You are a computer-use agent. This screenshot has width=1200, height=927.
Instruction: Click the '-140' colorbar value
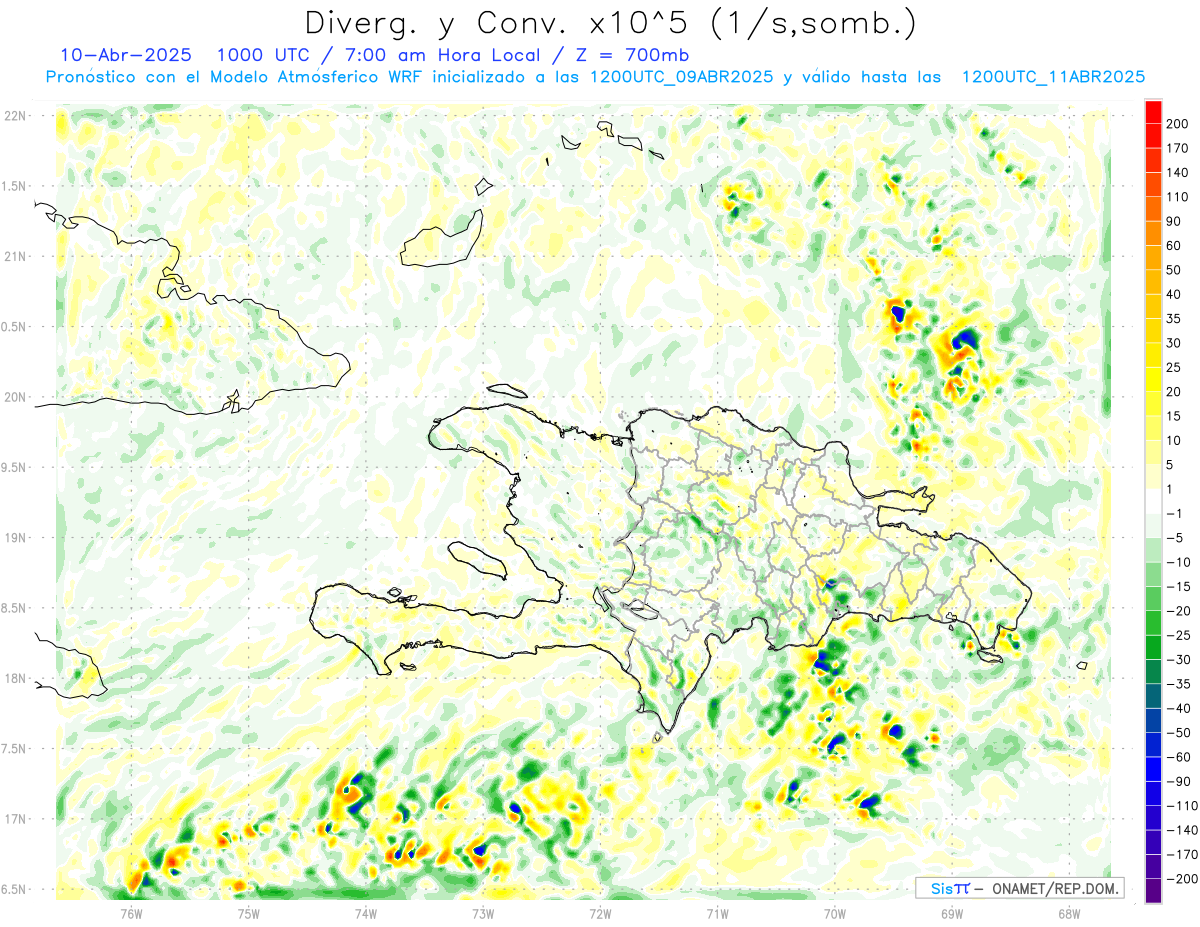[x=1181, y=830]
